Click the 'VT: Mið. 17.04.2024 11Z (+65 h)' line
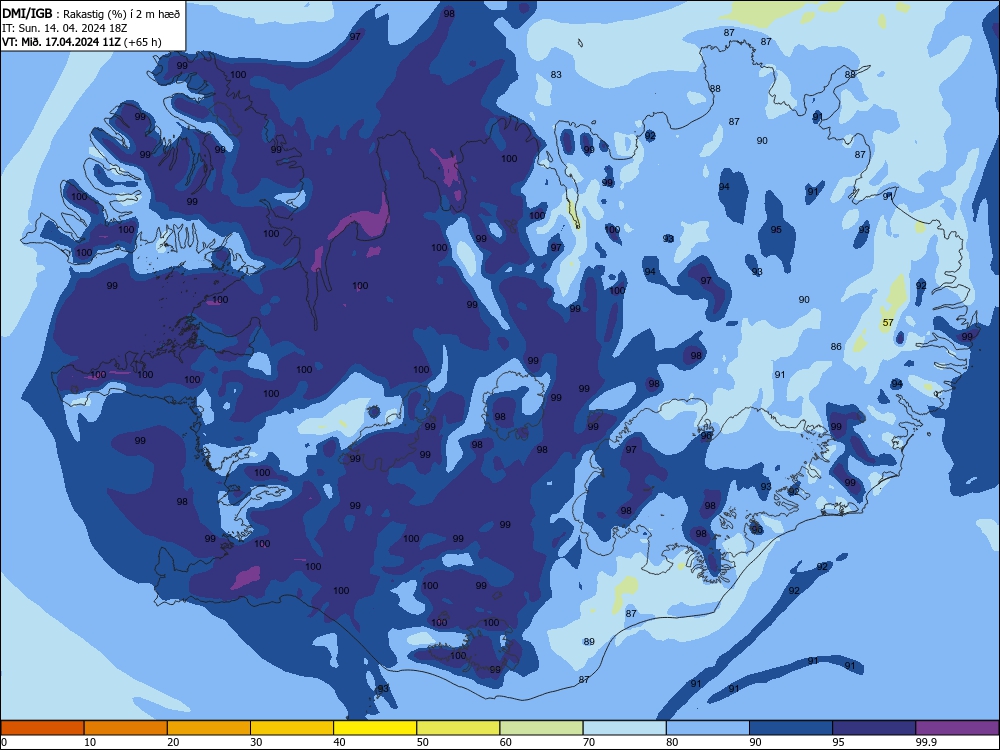 (82, 42)
